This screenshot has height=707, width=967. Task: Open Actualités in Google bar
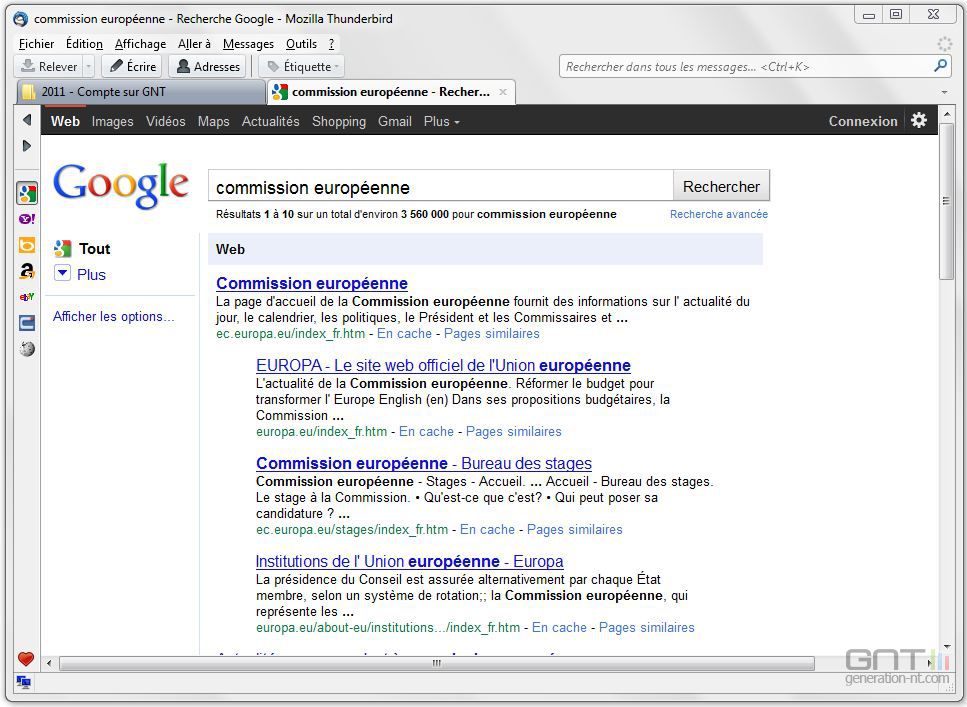pos(270,122)
